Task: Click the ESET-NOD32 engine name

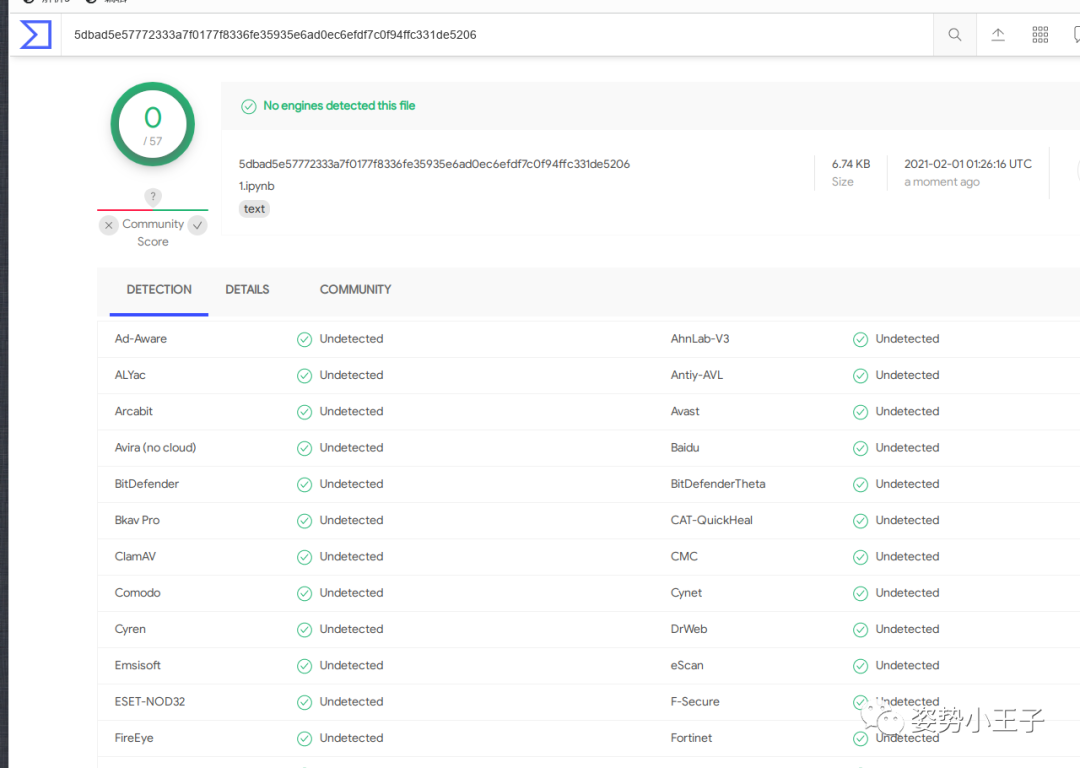Action: [149, 701]
